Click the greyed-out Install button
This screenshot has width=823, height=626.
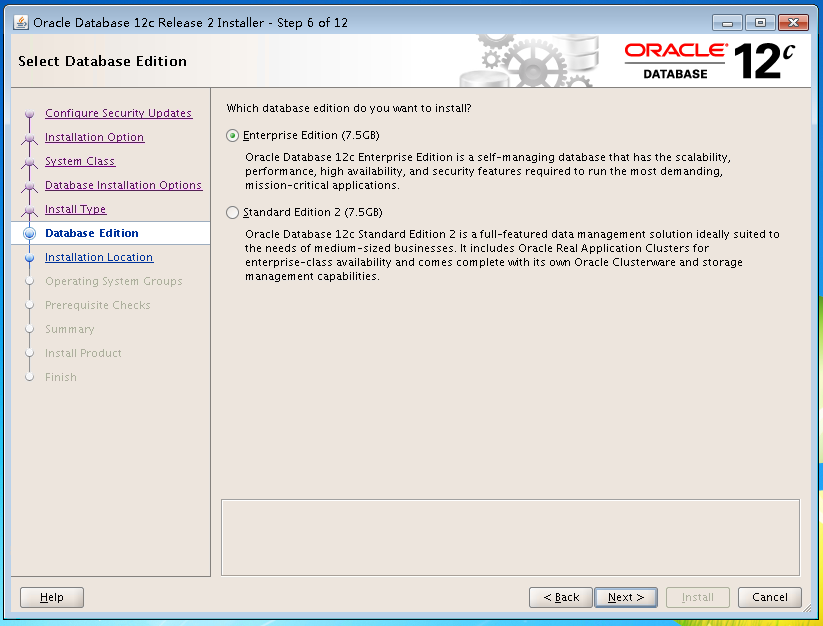[698, 597]
